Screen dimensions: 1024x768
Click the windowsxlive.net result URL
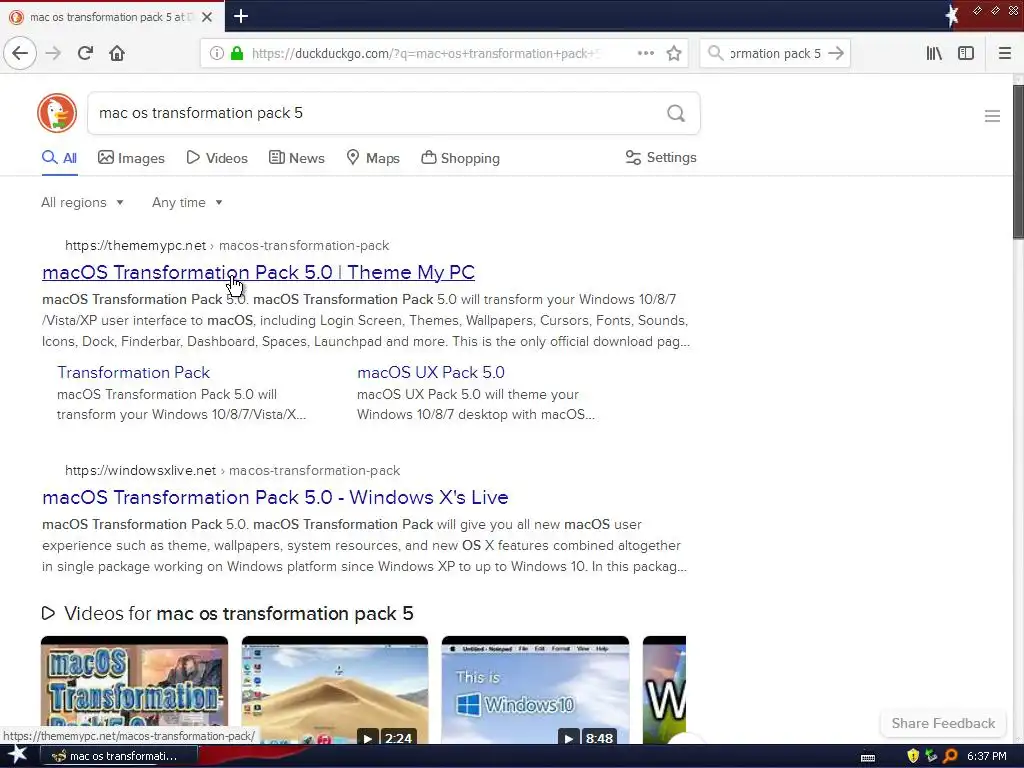tap(232, 471)
